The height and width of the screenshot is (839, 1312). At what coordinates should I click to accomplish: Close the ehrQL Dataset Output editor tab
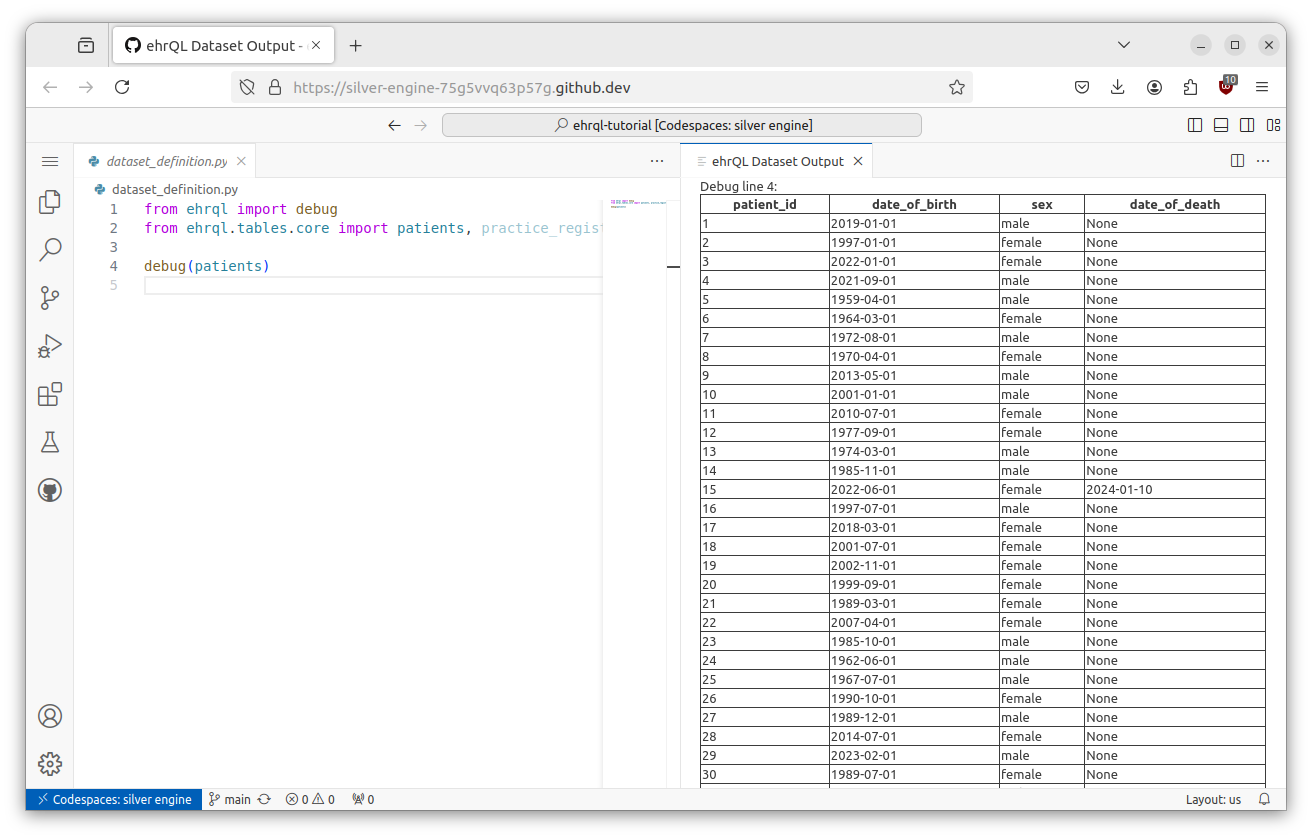coord(858,161)
